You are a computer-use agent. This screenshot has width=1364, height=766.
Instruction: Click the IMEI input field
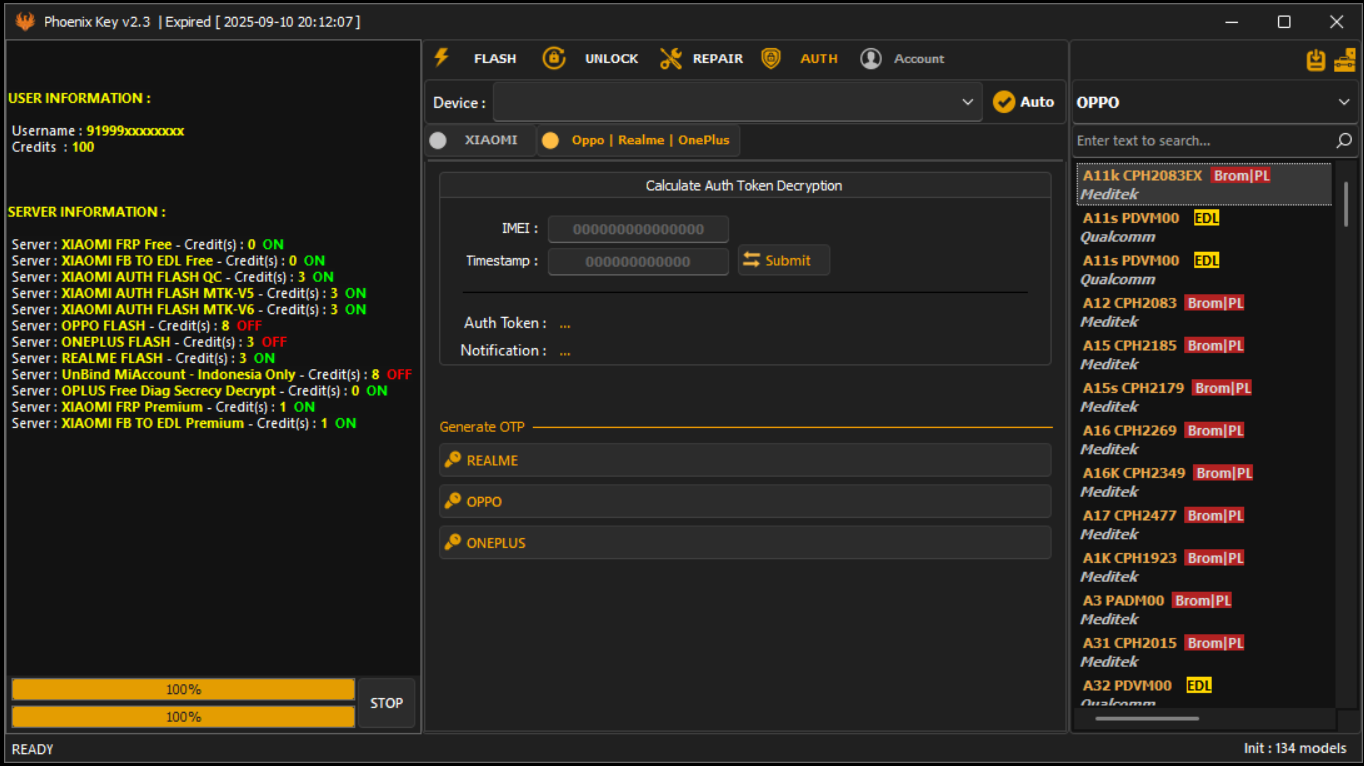point(638,229)
